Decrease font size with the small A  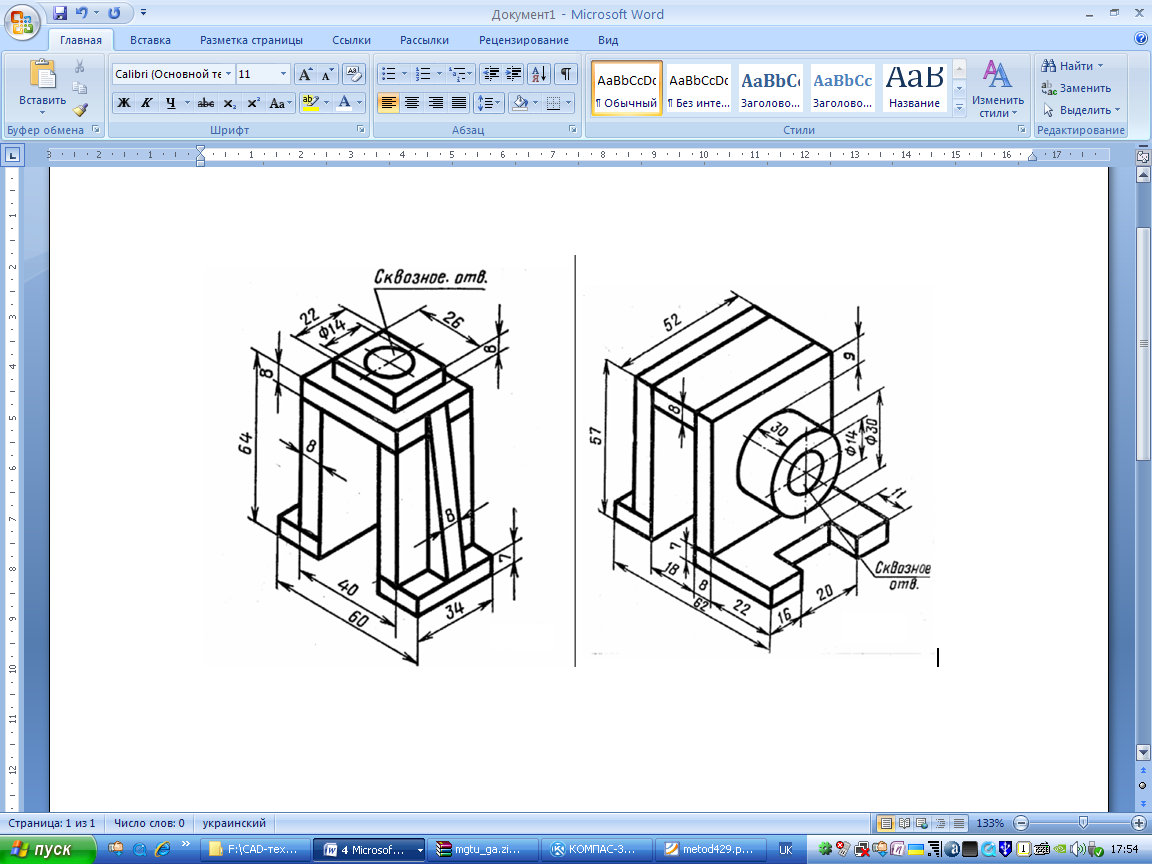(327, 74)
